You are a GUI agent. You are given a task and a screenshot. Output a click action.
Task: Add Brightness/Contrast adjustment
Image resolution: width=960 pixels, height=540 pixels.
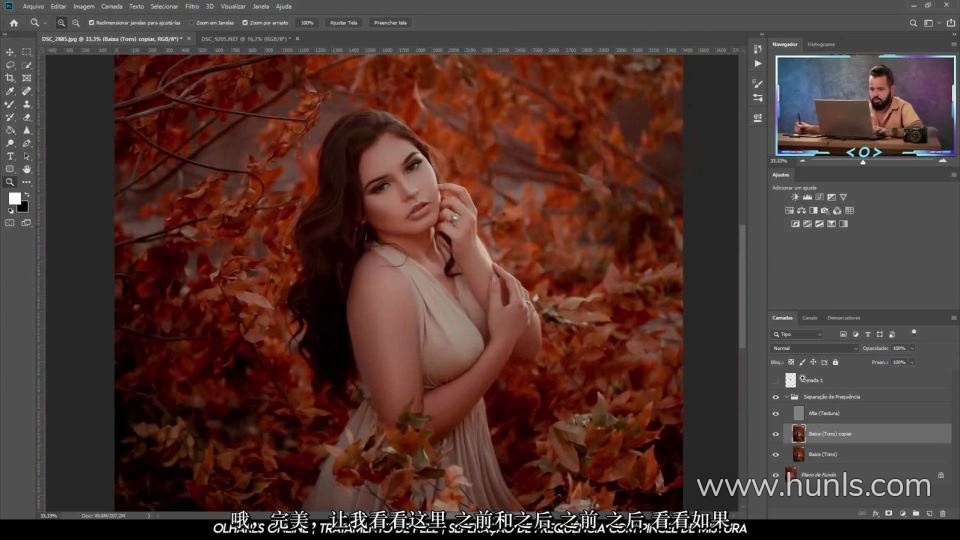coord(795,197)
